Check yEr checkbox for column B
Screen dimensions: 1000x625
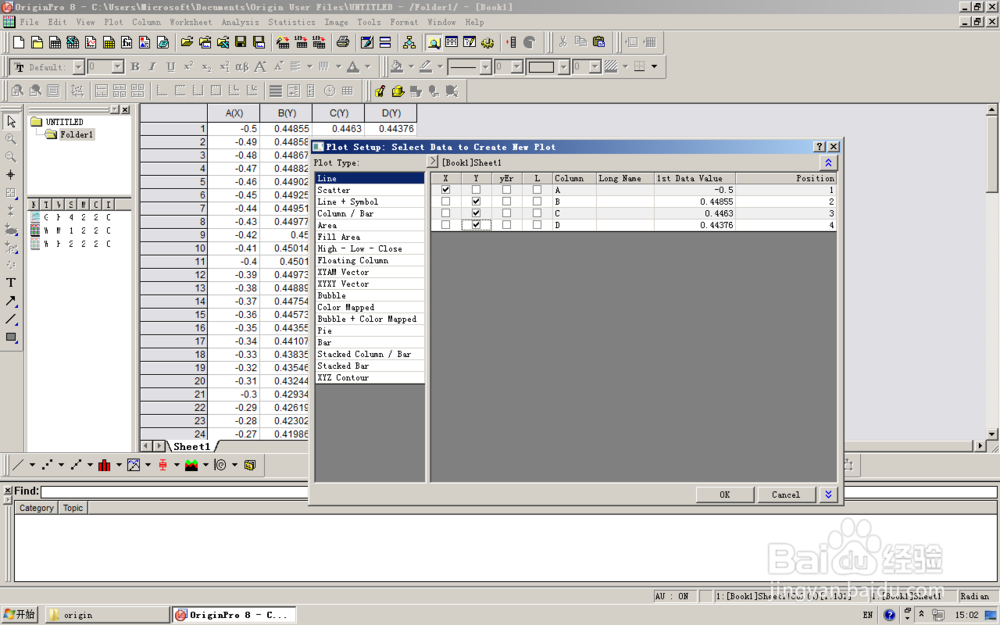pyautogui.click(x=506, y=202)
